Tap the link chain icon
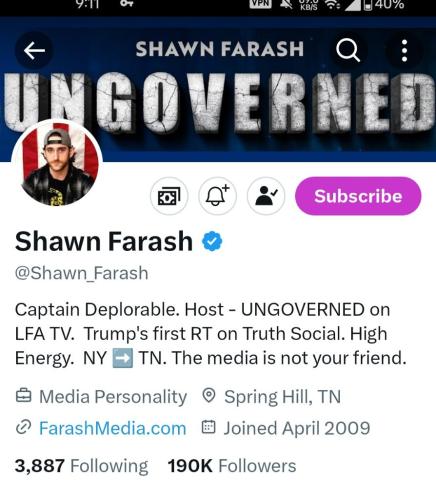 [24, 428]
